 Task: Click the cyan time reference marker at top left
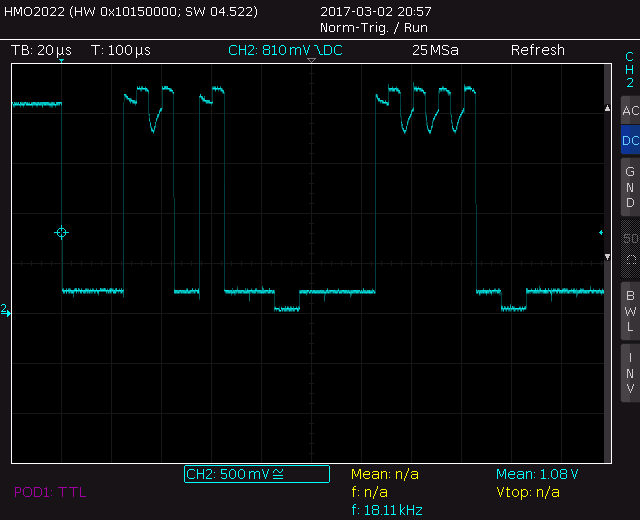(61, 62)
